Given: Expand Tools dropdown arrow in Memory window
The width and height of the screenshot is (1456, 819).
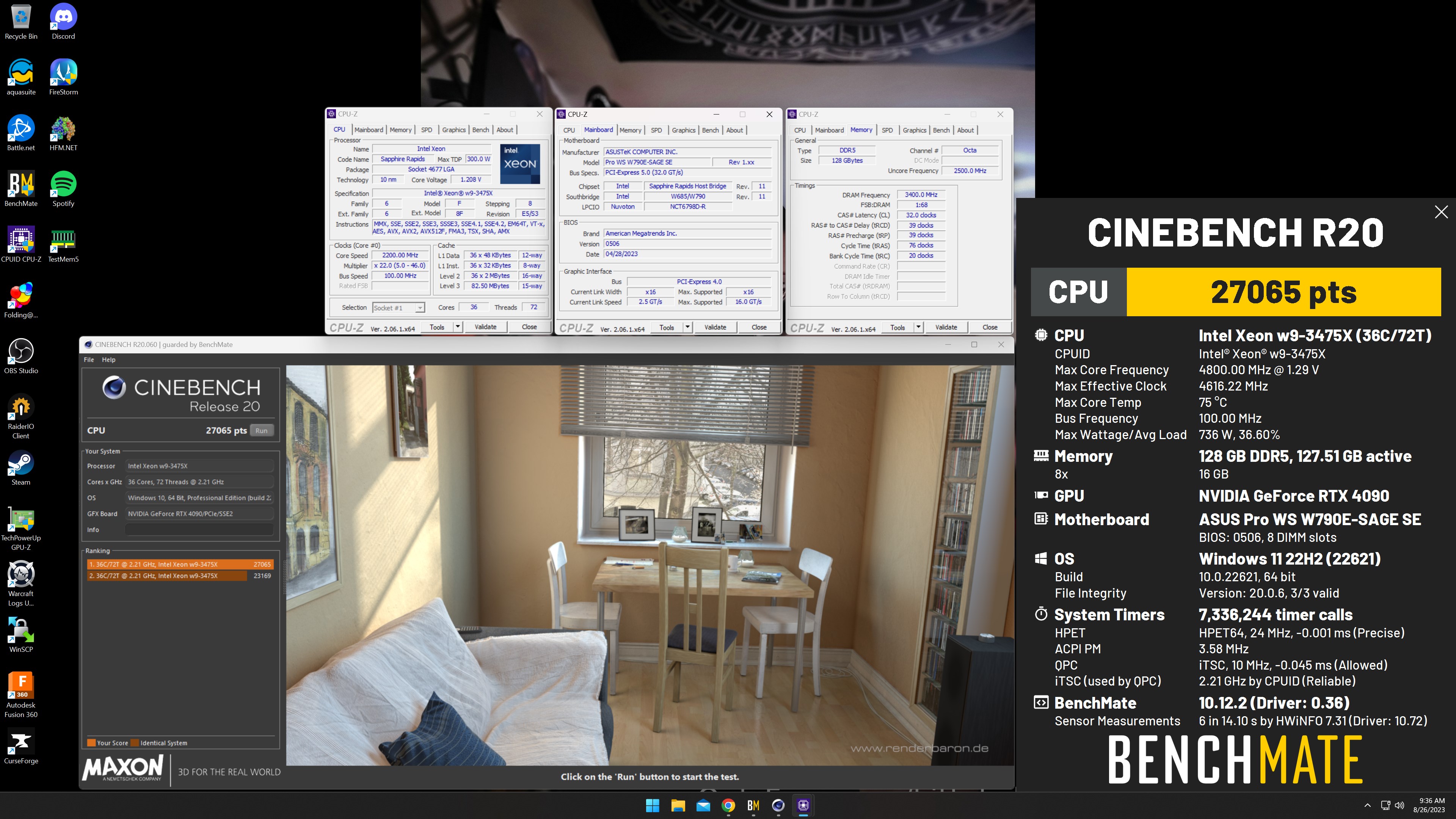Looking at the screenshot, I should [918, 327].
